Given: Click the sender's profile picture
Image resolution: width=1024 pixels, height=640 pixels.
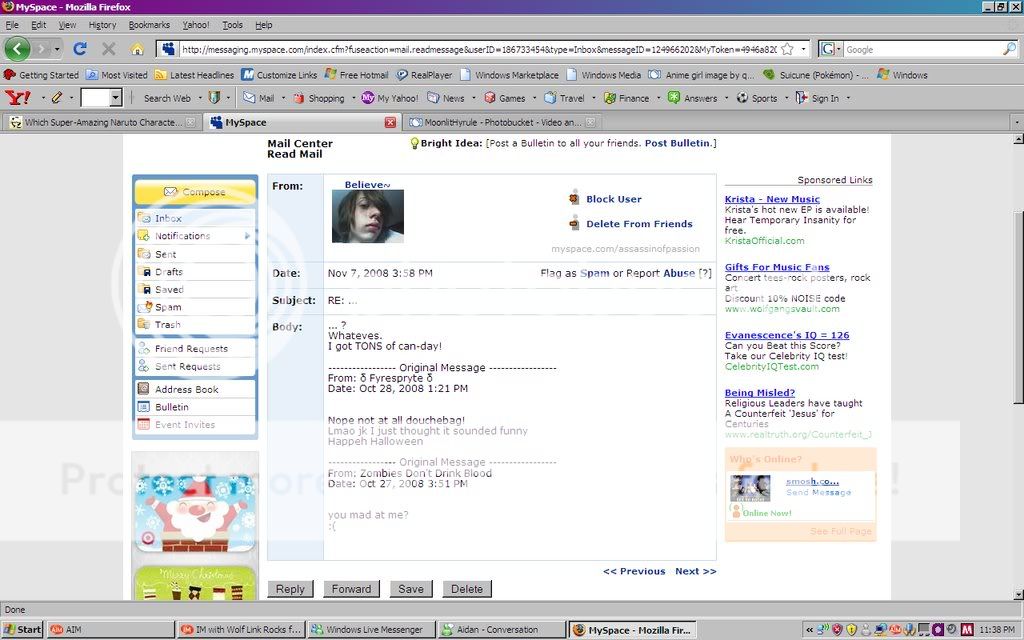Looking at the screenshot, I should point(368,216).
